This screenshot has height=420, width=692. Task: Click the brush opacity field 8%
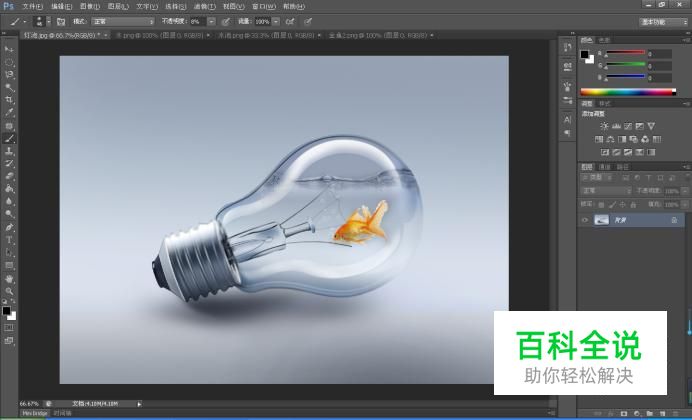tap(198, 21)
